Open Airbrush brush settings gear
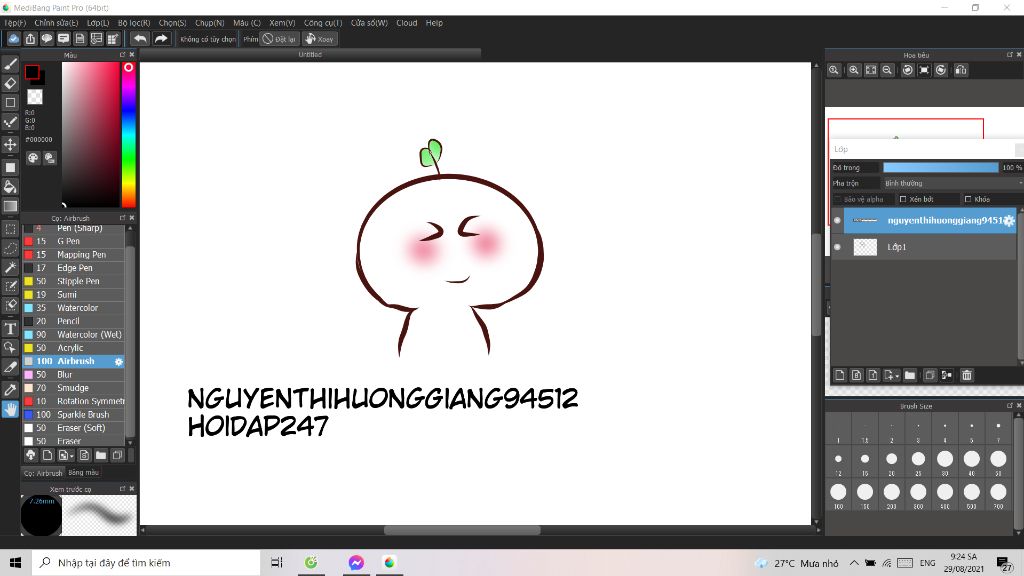 click(119, 362)
